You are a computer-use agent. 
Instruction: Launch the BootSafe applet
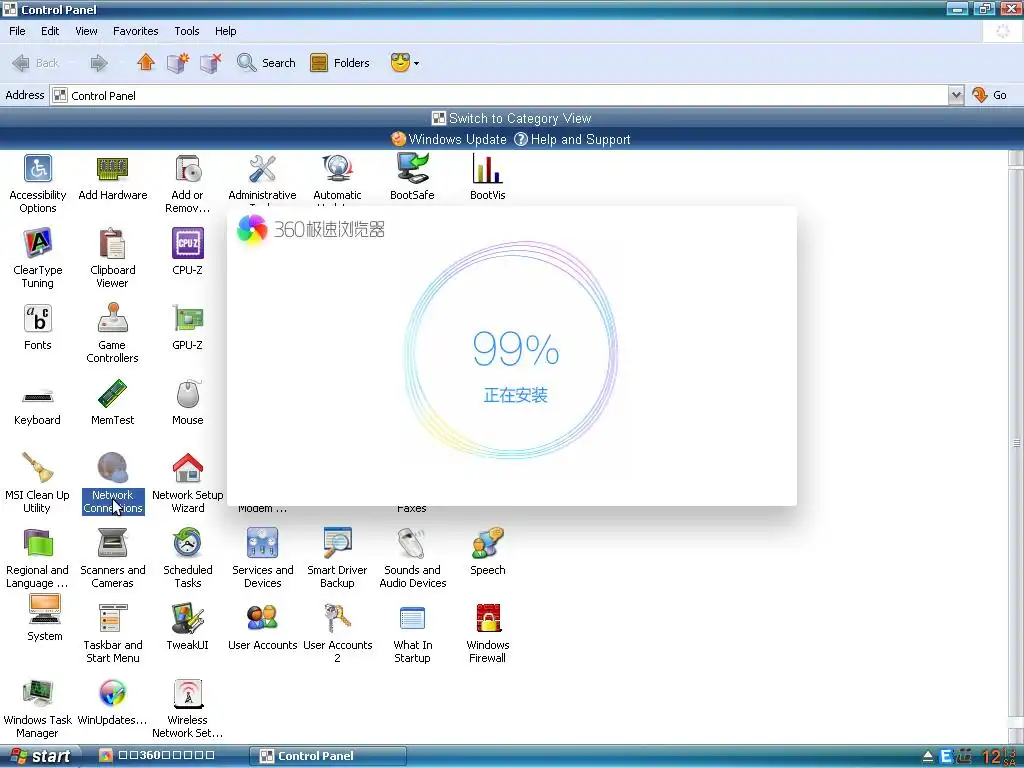412,168
